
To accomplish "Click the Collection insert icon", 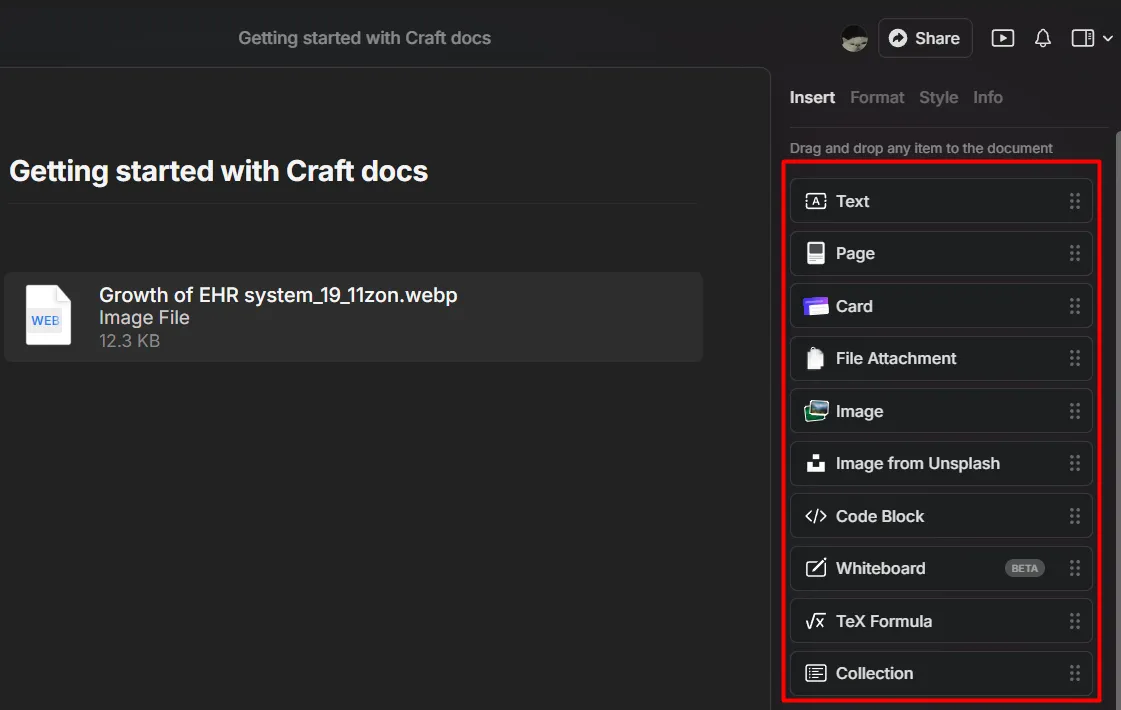I will pyautogui.click(x=816, y=674).
